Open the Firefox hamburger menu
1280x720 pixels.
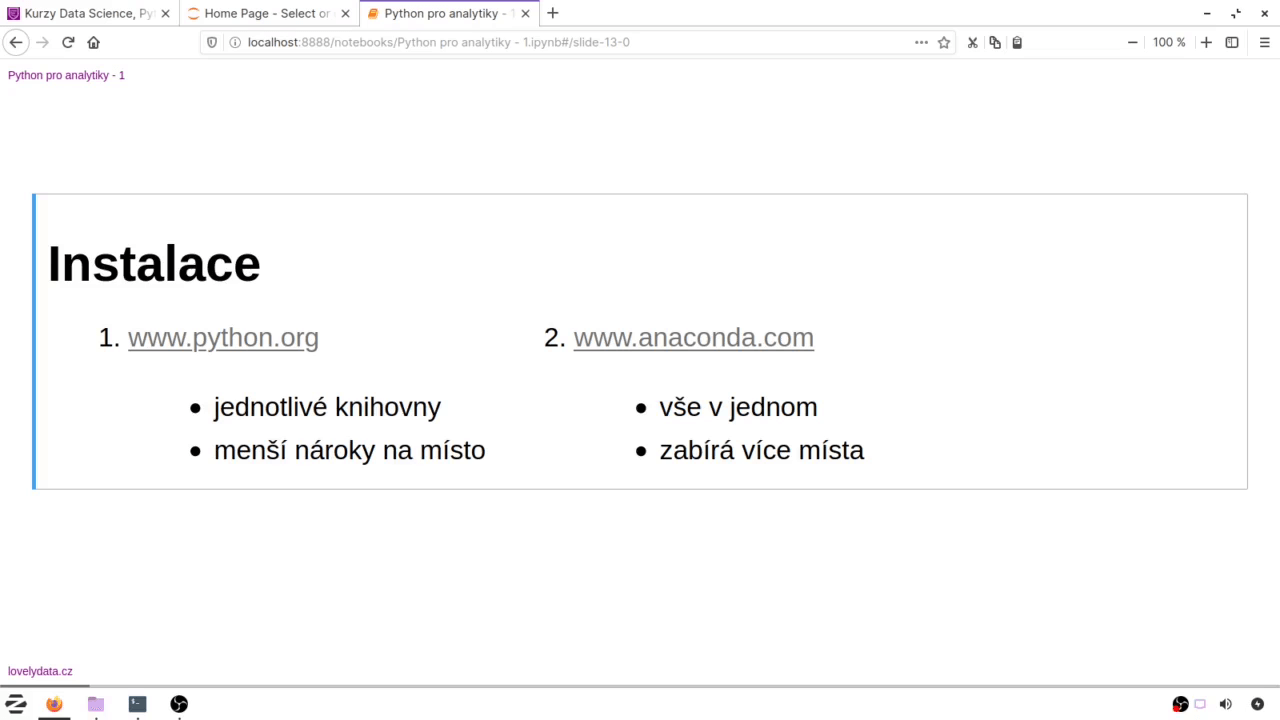click(1264, 42)
